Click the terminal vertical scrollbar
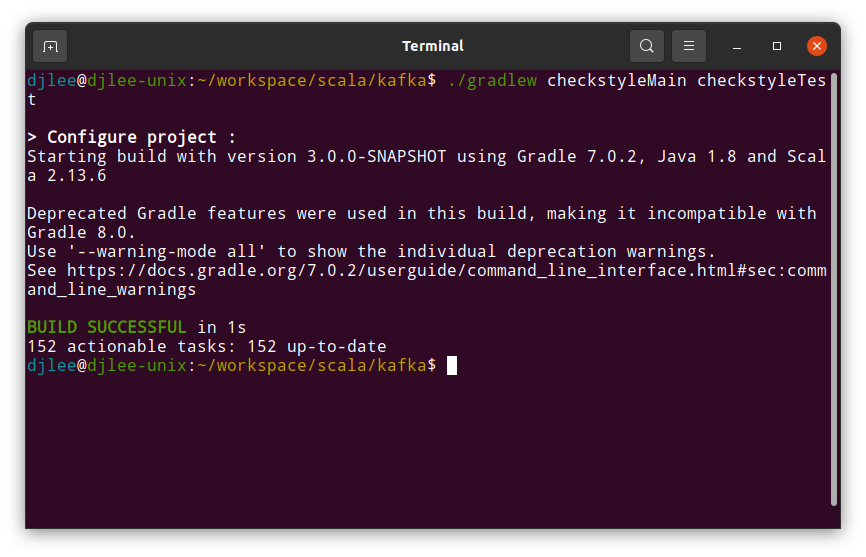This screenshot has width=866, height=557. (834, 289)
